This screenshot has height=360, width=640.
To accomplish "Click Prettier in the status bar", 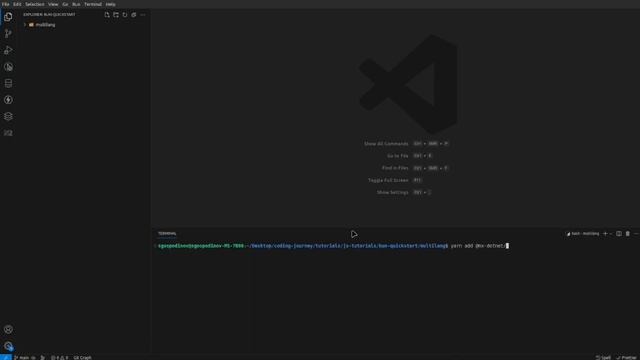I will pyautogui.click(x=627, y=358).
